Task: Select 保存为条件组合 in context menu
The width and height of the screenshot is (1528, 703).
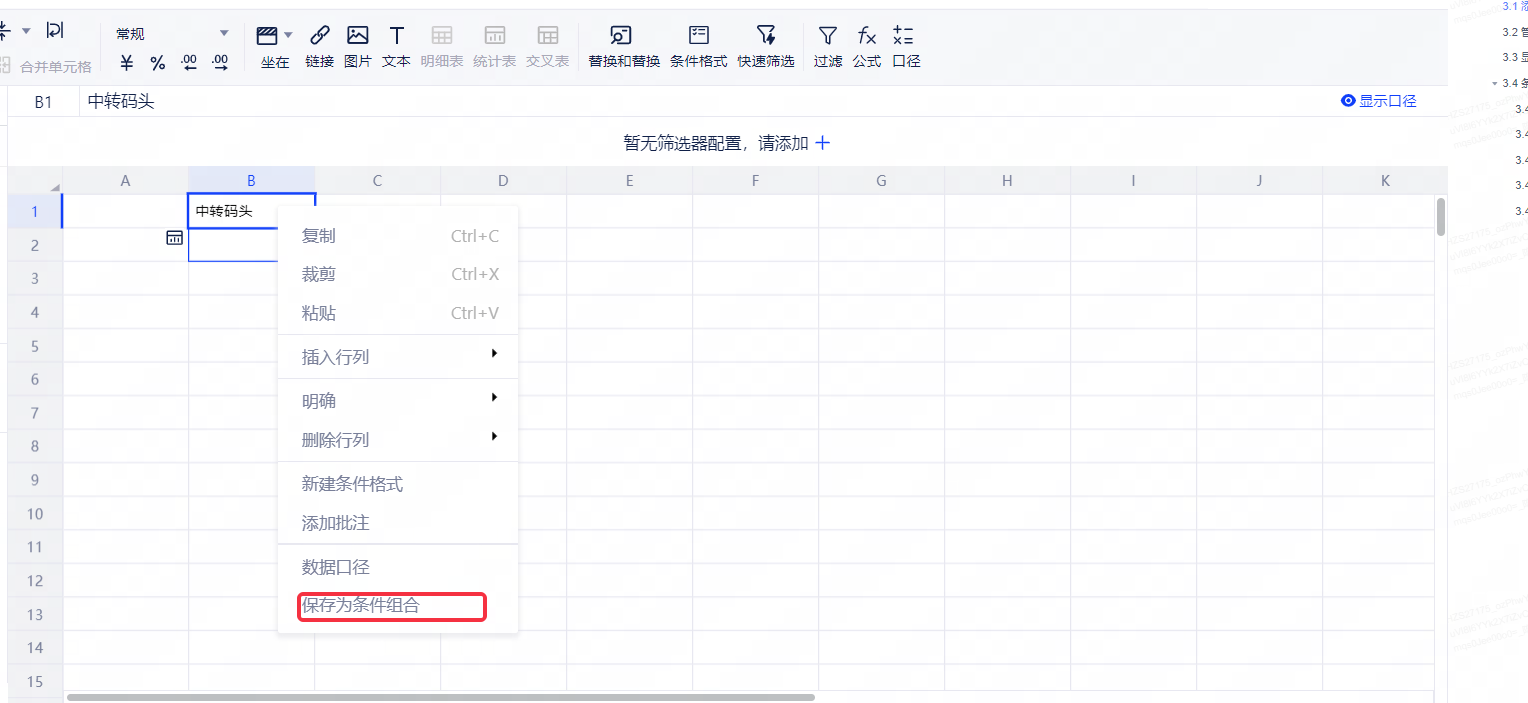Action: pyautogui.click(x=391, y=606)
